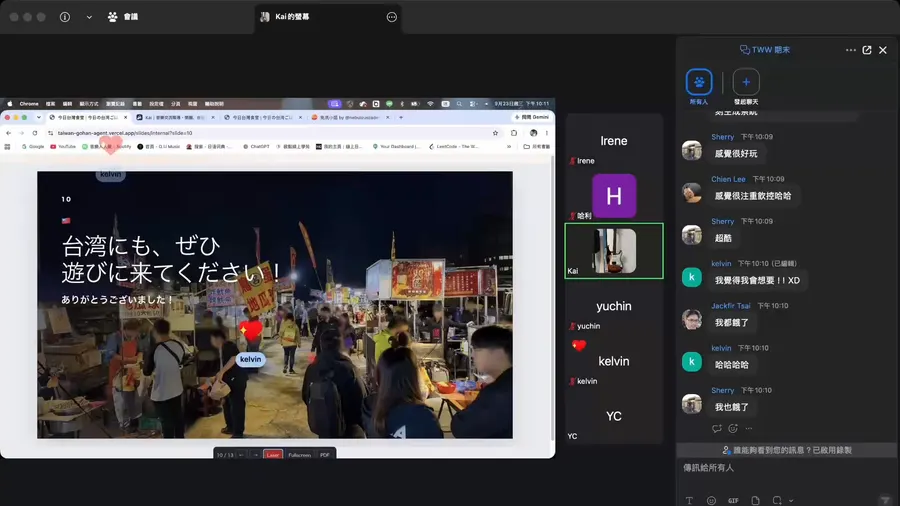Screen dimensions: 900x506
Task: Expand screenshot options chevron in composer
Action: tap(791, 501)
